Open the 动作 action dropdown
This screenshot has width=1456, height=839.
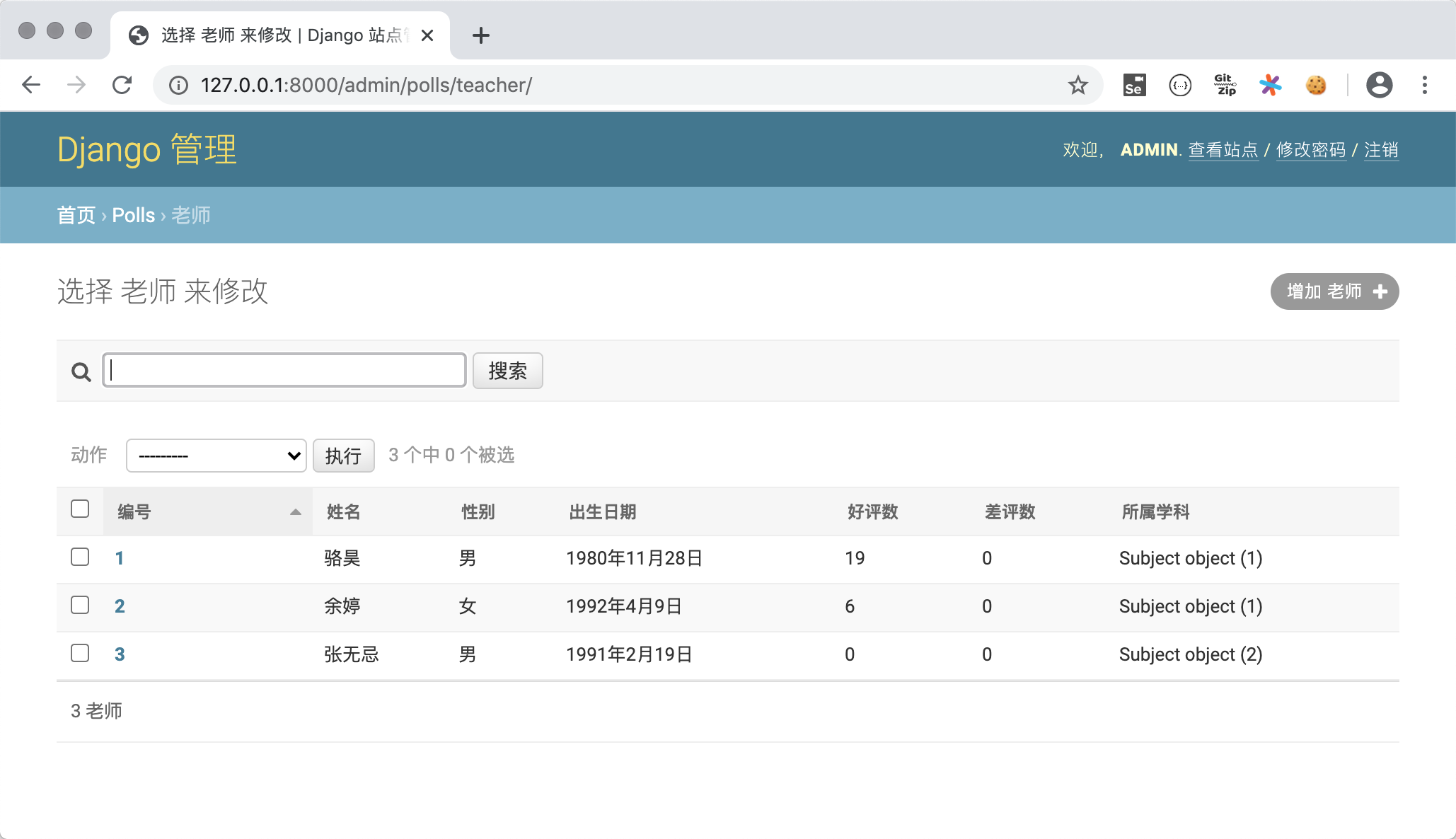pos(216,456)
